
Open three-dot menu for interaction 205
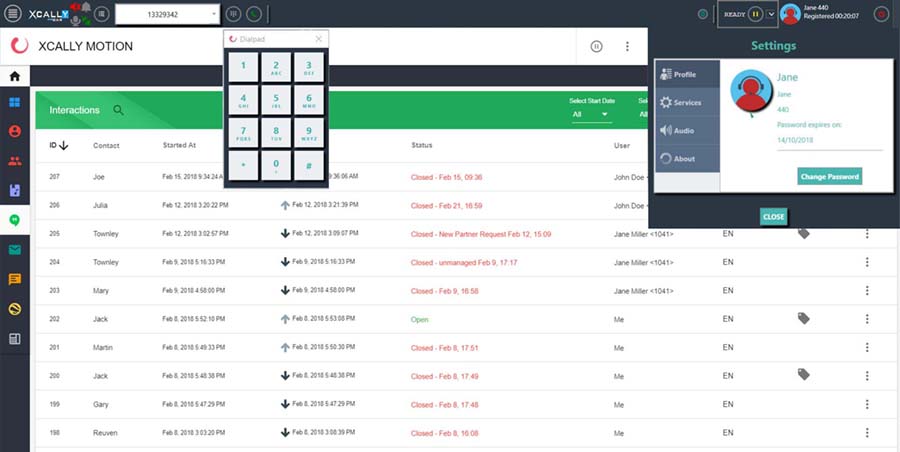pyautogui.click(x=867, y=234)
